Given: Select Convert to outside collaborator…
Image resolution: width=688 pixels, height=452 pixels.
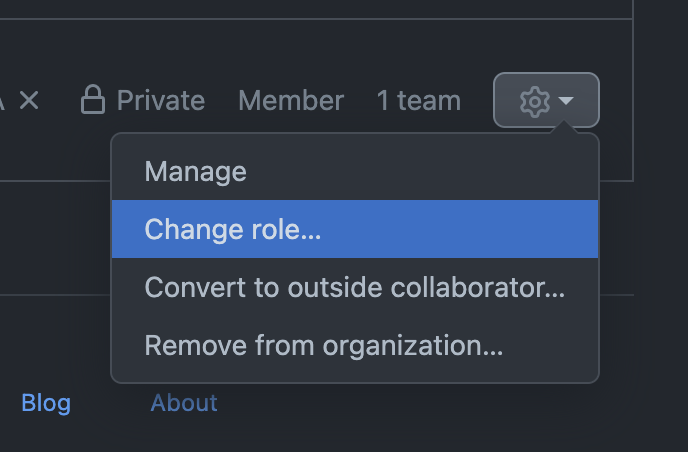Looking at the screenshot, I should (x=355, y=287).
